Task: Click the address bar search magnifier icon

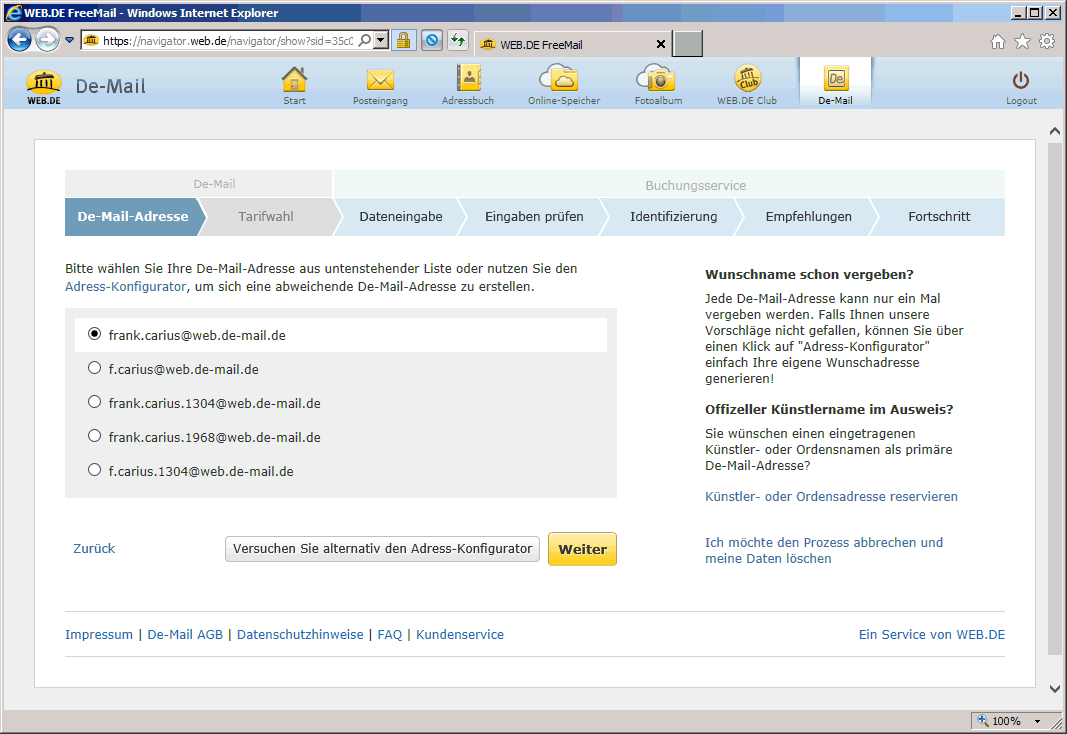Action: (365, 41)
